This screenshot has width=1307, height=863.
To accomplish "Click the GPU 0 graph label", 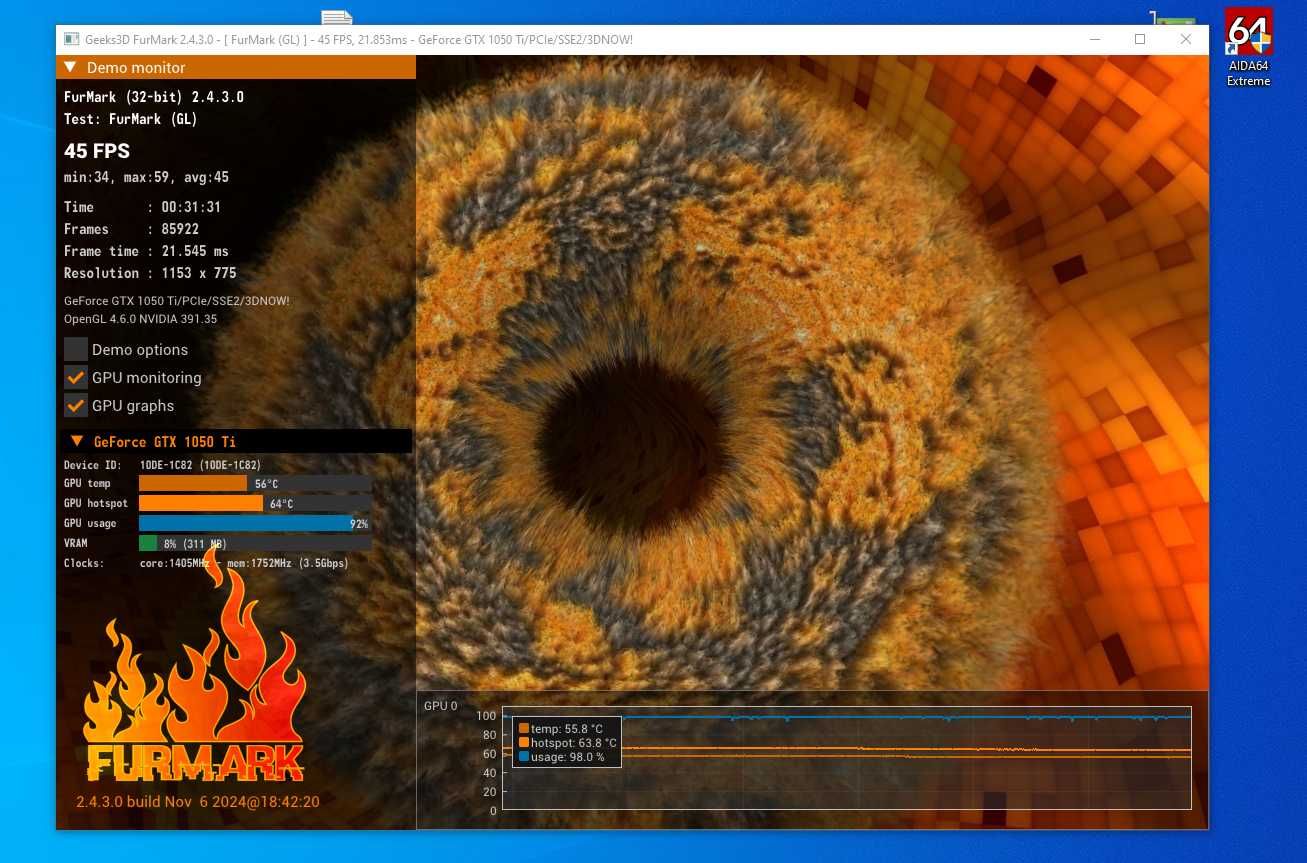I will [440, 706].
